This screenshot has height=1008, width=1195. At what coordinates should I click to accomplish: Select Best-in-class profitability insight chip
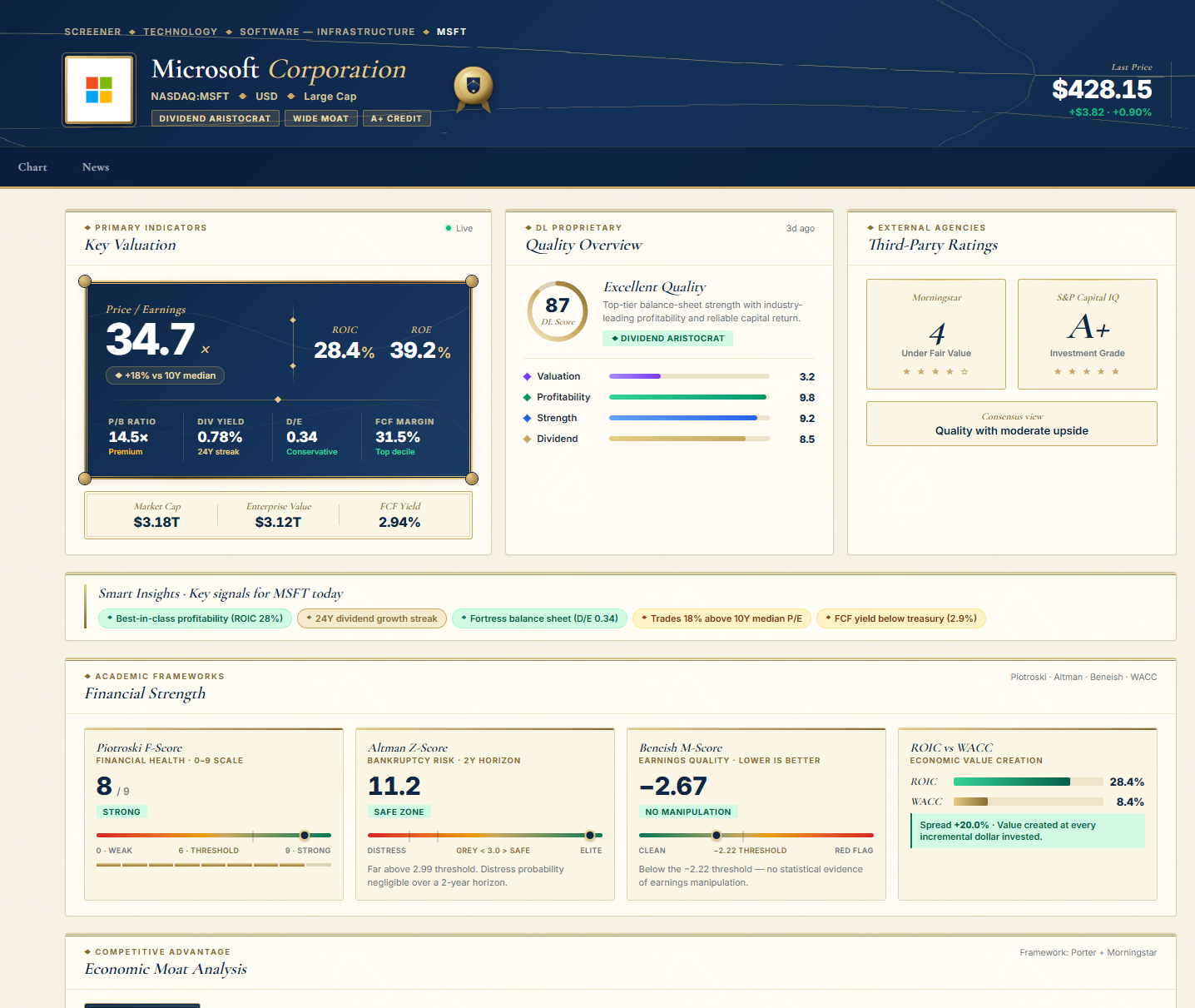pos(195,618)
